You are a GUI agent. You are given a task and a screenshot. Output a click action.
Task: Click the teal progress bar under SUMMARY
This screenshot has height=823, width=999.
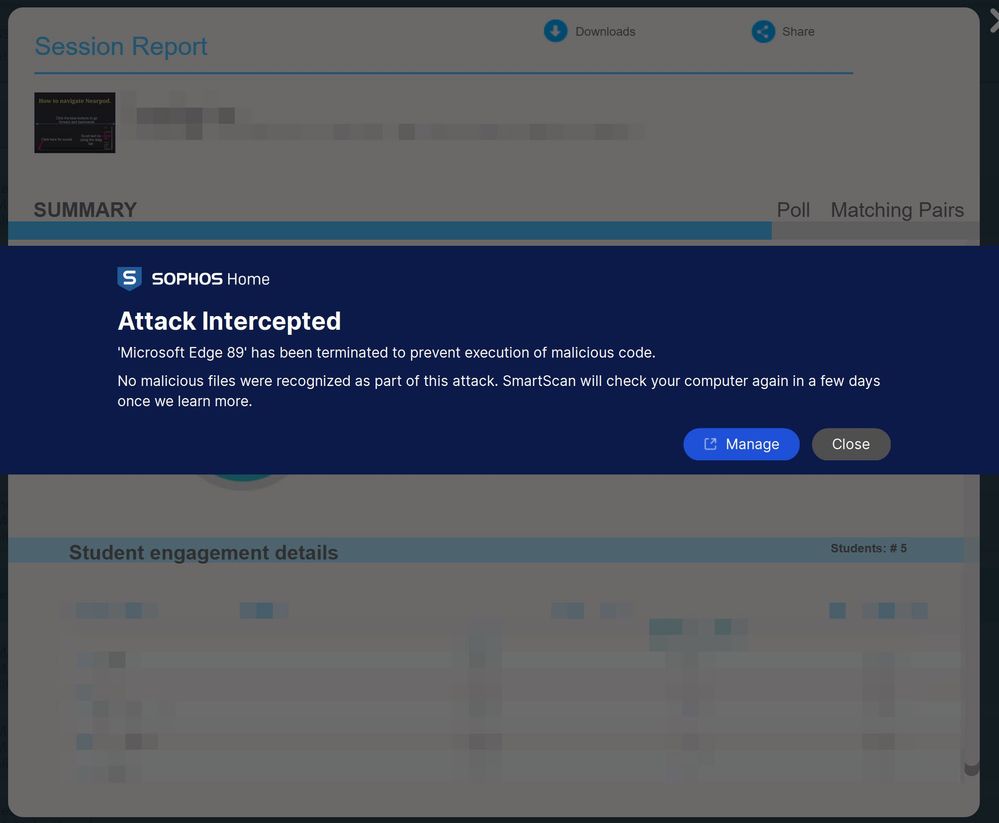[390, 232]
